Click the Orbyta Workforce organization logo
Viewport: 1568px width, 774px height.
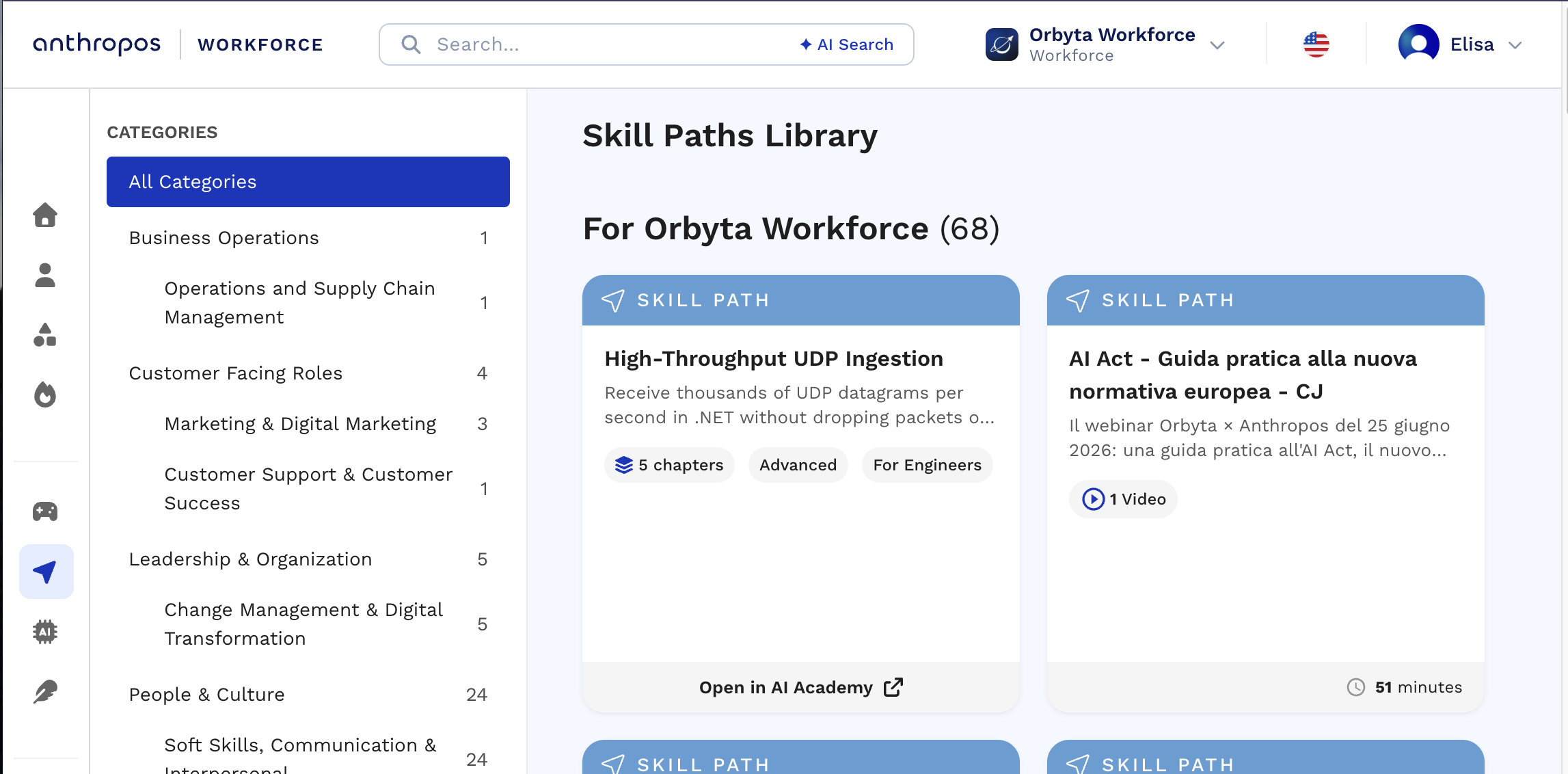[1001, 44]
